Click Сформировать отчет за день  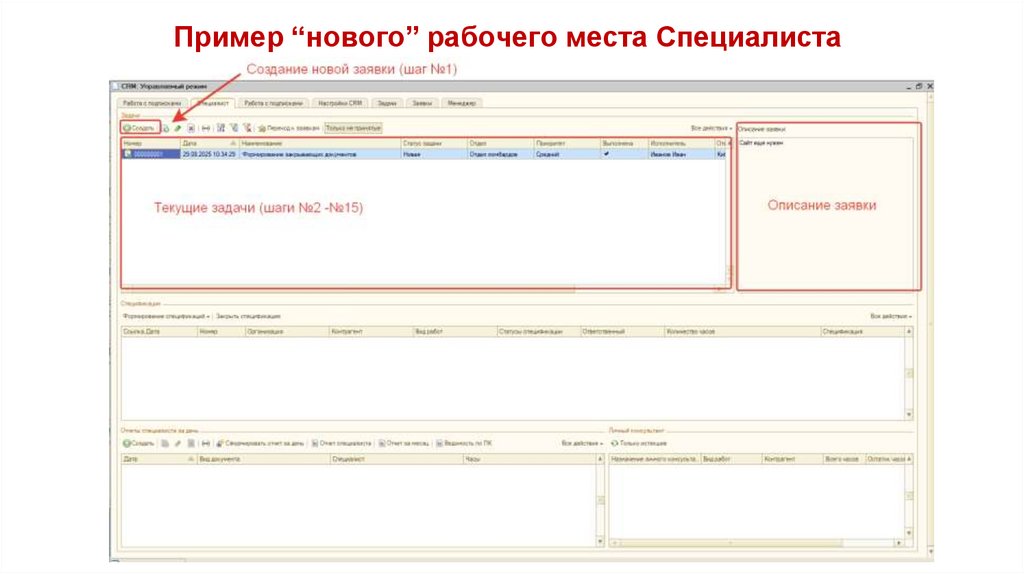click(x=260, y=443)
